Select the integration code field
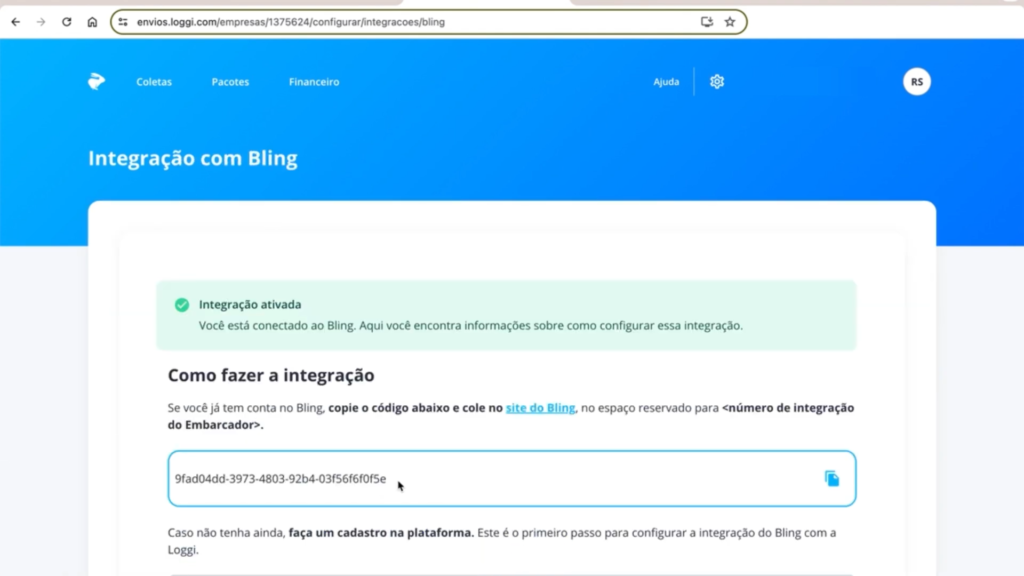 (511, 479)
